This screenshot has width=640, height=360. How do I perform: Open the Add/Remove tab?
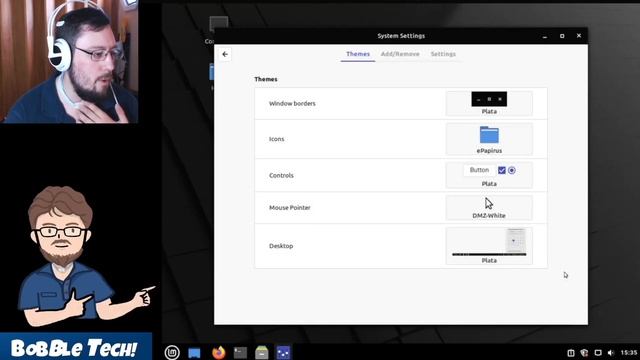point(400,54)
